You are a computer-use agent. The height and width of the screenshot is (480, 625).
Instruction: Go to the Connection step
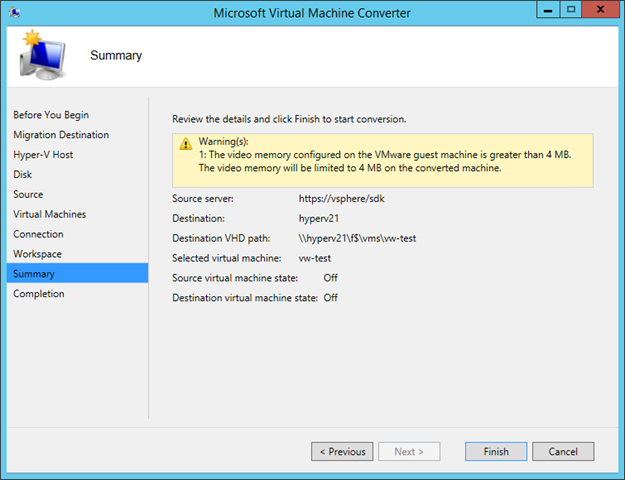(38, 234)
